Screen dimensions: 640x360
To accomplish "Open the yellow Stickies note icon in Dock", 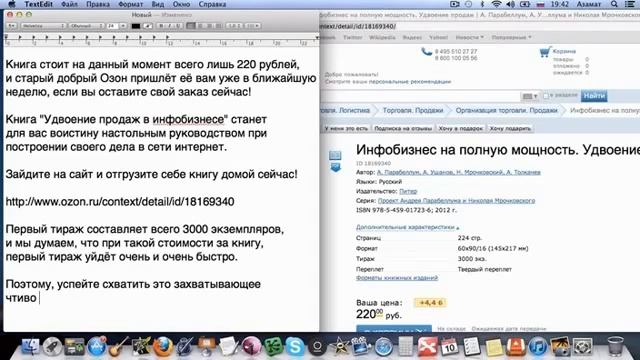I will click(x=494, y=347).
